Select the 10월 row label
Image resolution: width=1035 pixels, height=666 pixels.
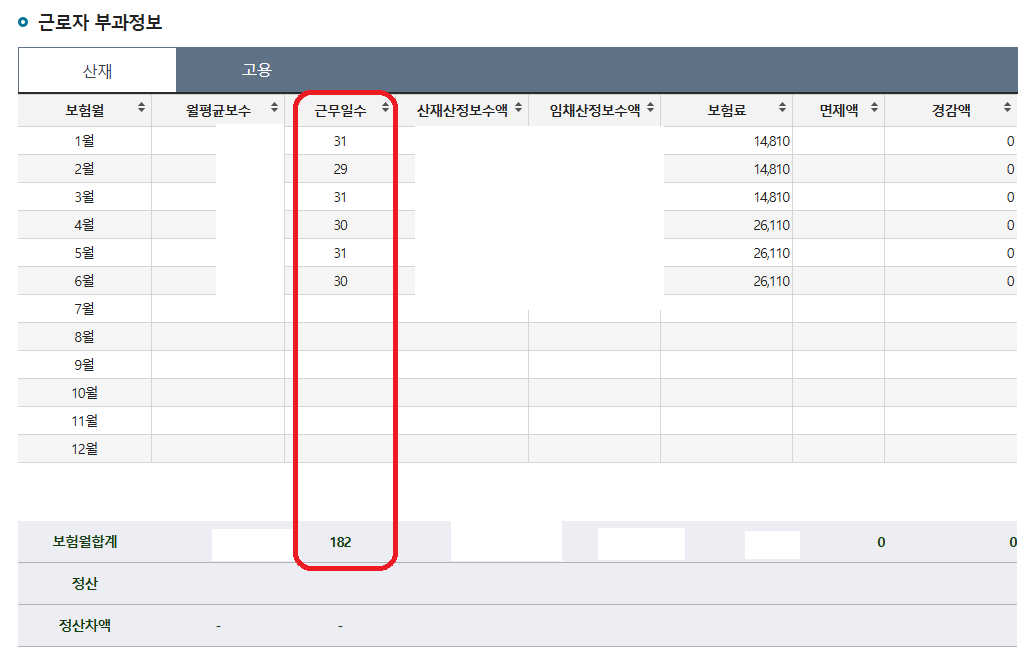coord(84,393)
